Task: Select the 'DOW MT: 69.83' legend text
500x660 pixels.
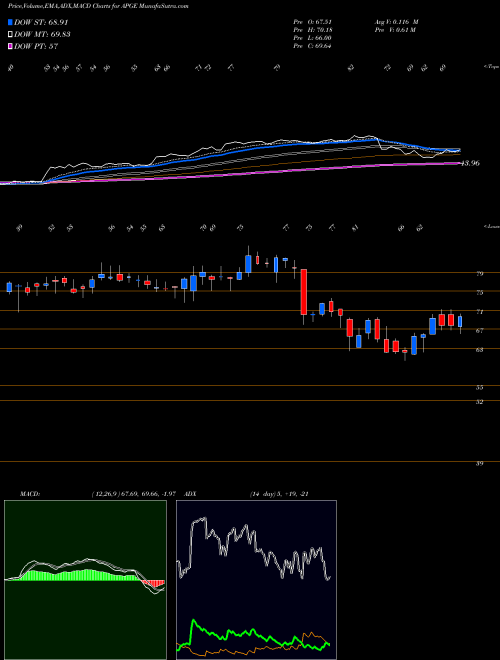Action: coord(42,35)
